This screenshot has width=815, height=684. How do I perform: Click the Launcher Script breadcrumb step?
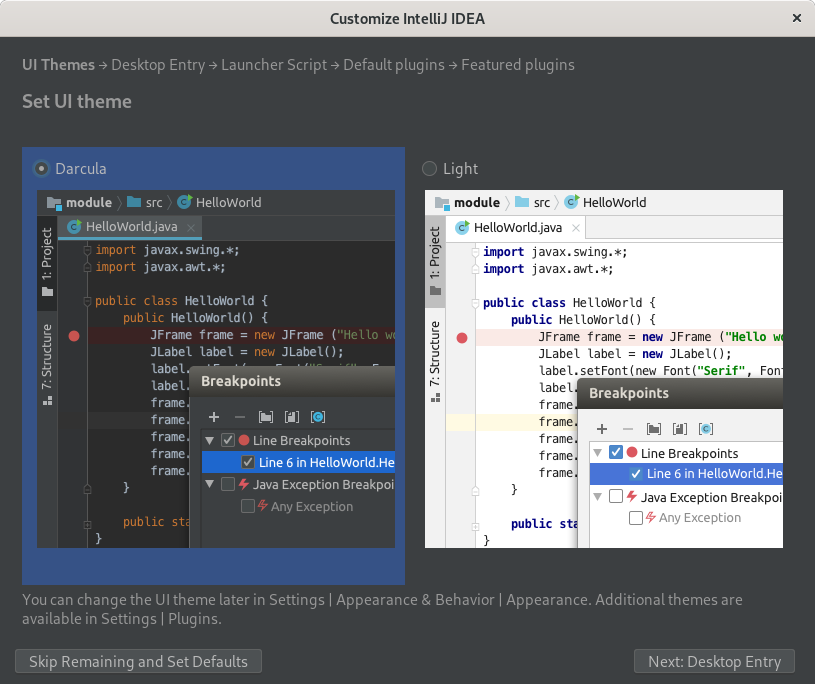coord(274,65)
